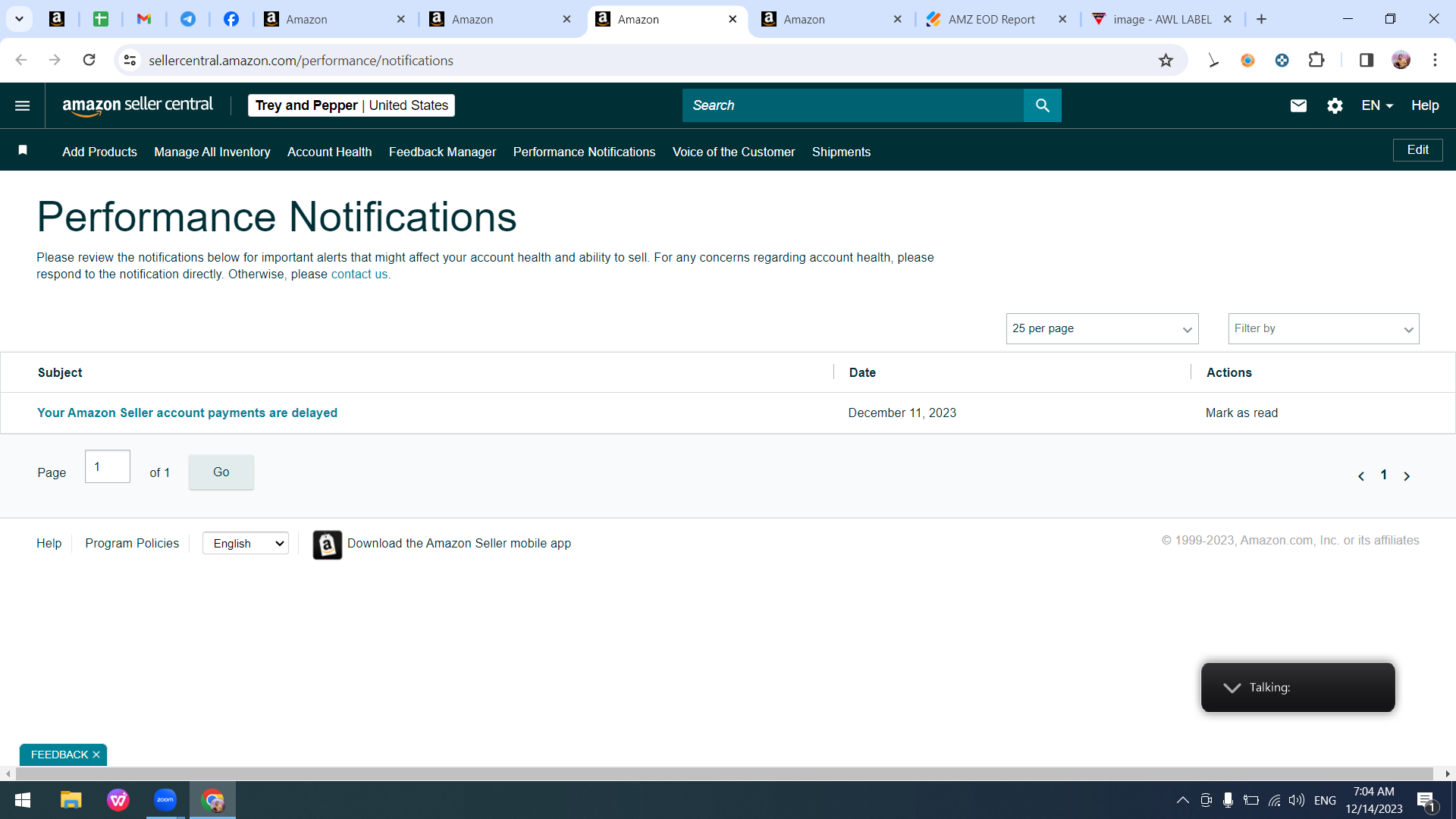Open Manage All Inventory

(212, 152)
